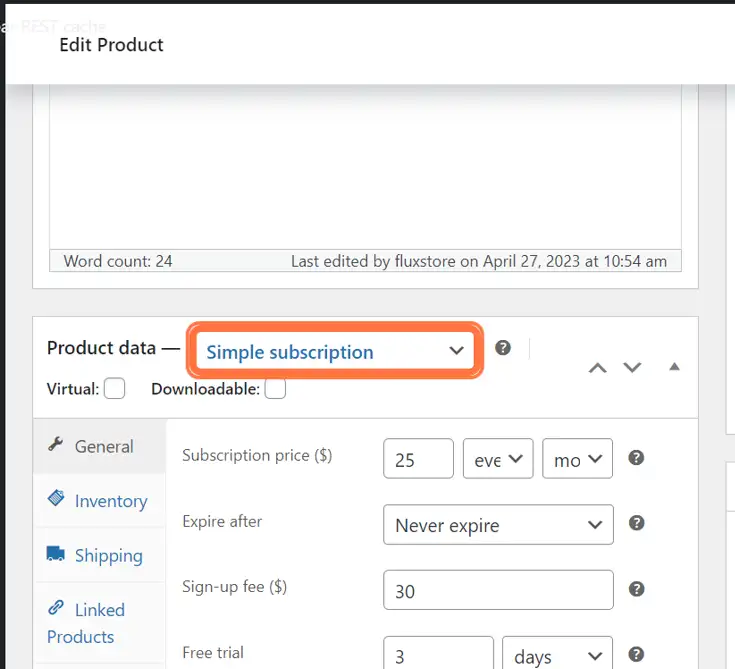Open the billing interval every dropdown
The image size is (735, 669).
pyautogui.click(x=498, y=459)
